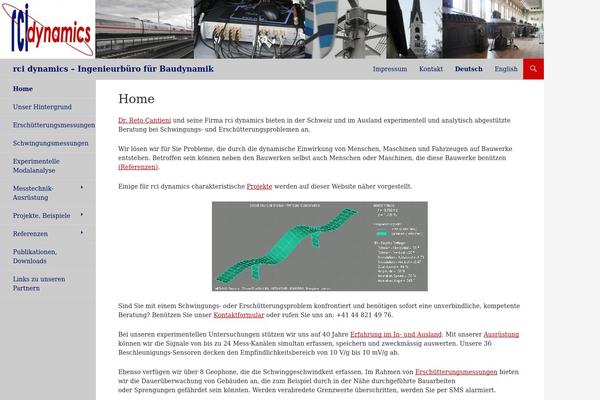Open Projekte, Beispiele sidebar item

point(42,216)
